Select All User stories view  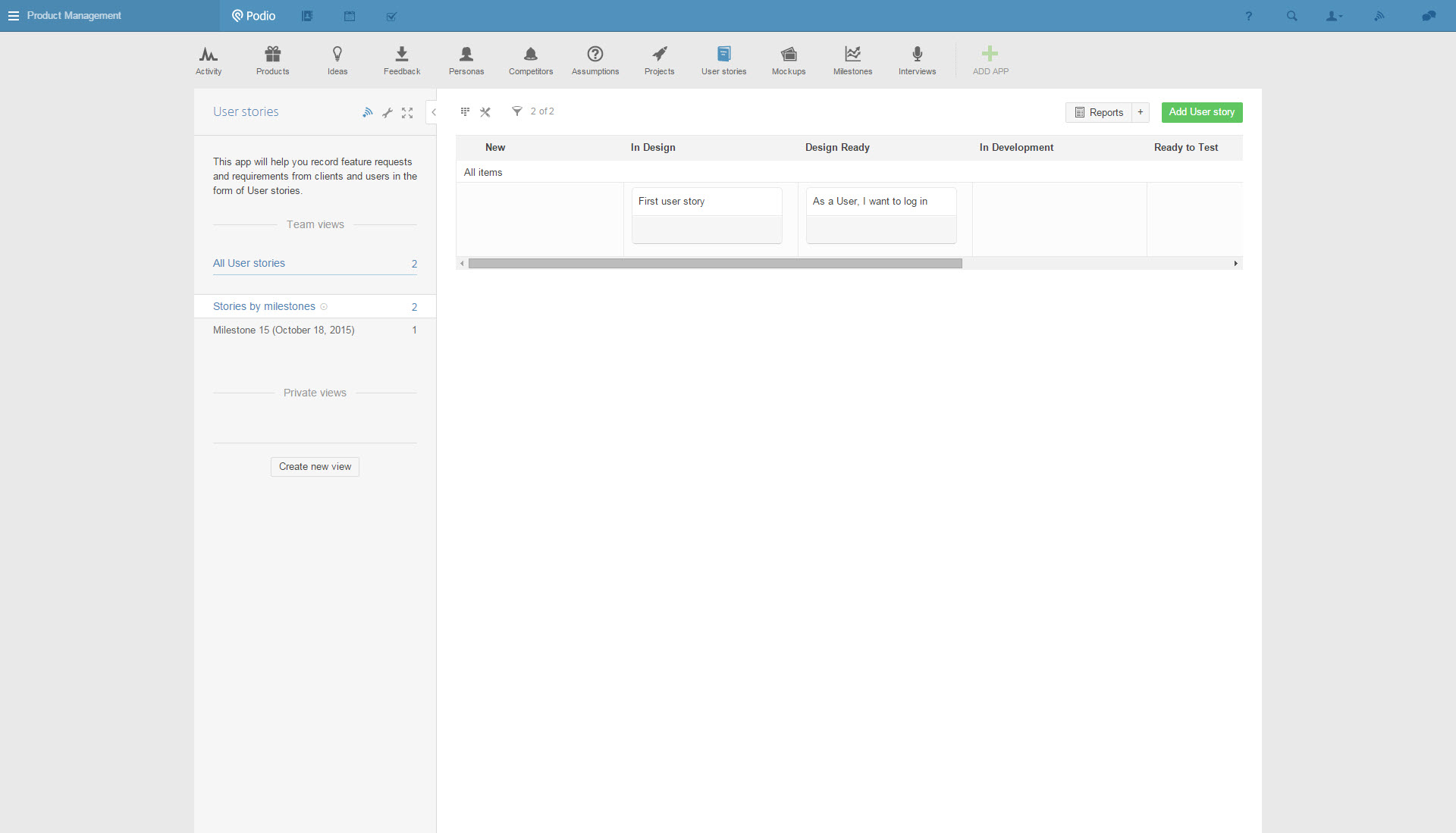[x=249, y=263]
